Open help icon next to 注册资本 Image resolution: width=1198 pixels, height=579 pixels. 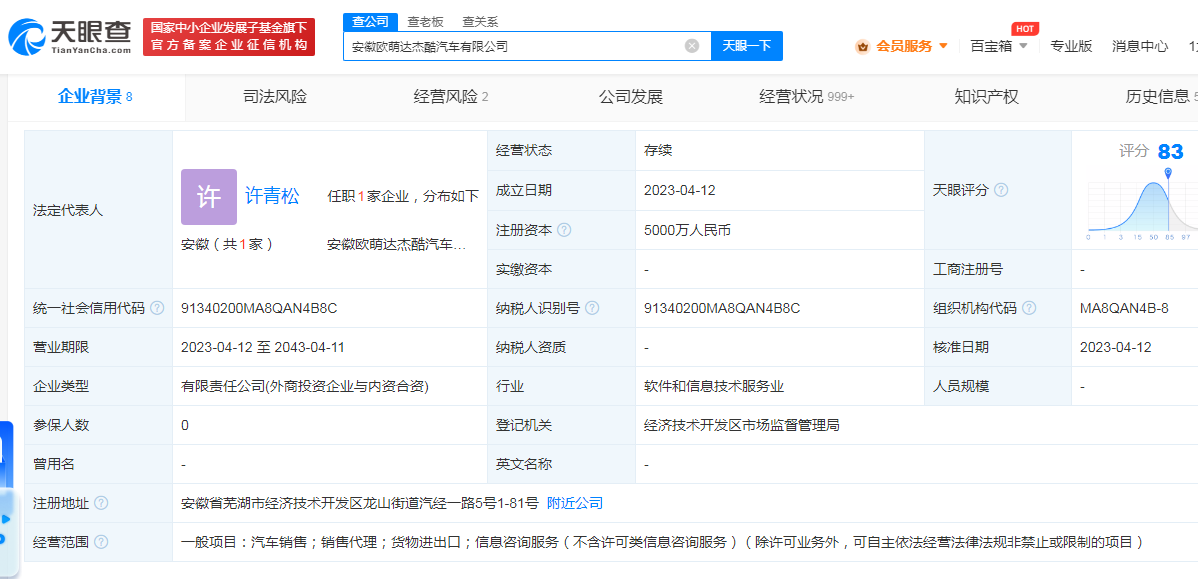565,230
